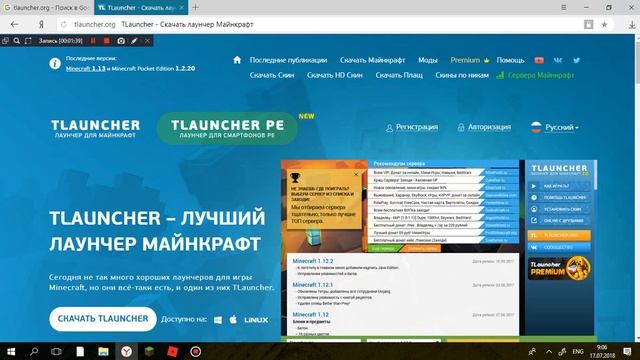Image resolution: width=640 pixels, height=360 pixels.
Task: Click the launcher preview screenshot thumbnail
Action: point(439,251)
